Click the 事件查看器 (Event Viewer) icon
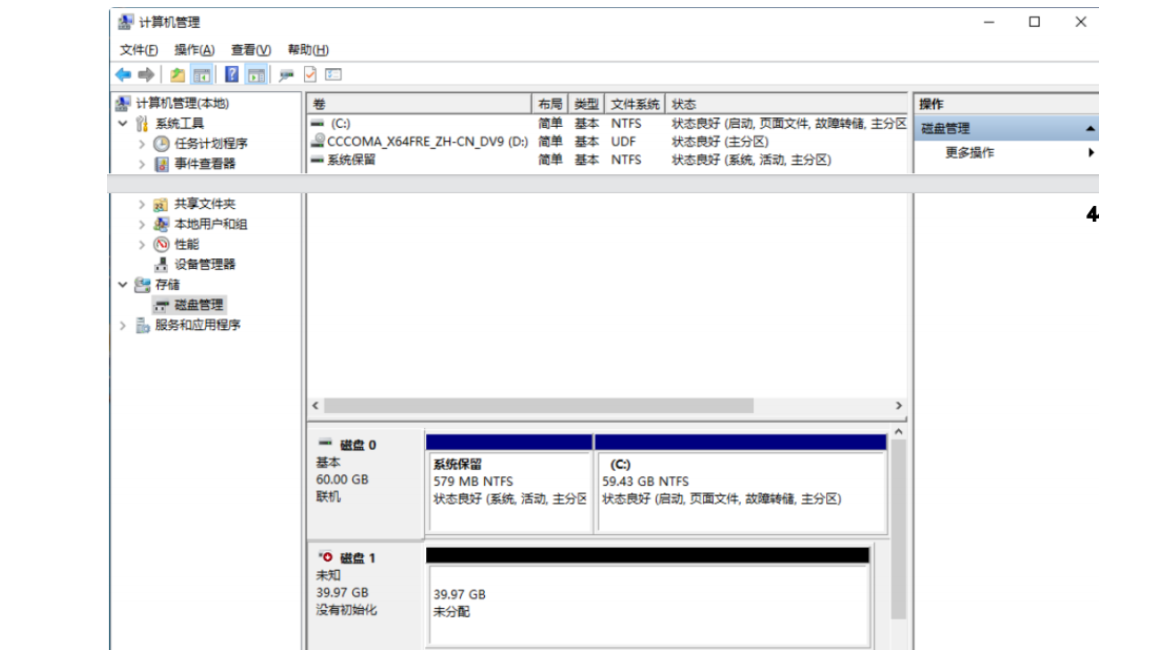 162,164
